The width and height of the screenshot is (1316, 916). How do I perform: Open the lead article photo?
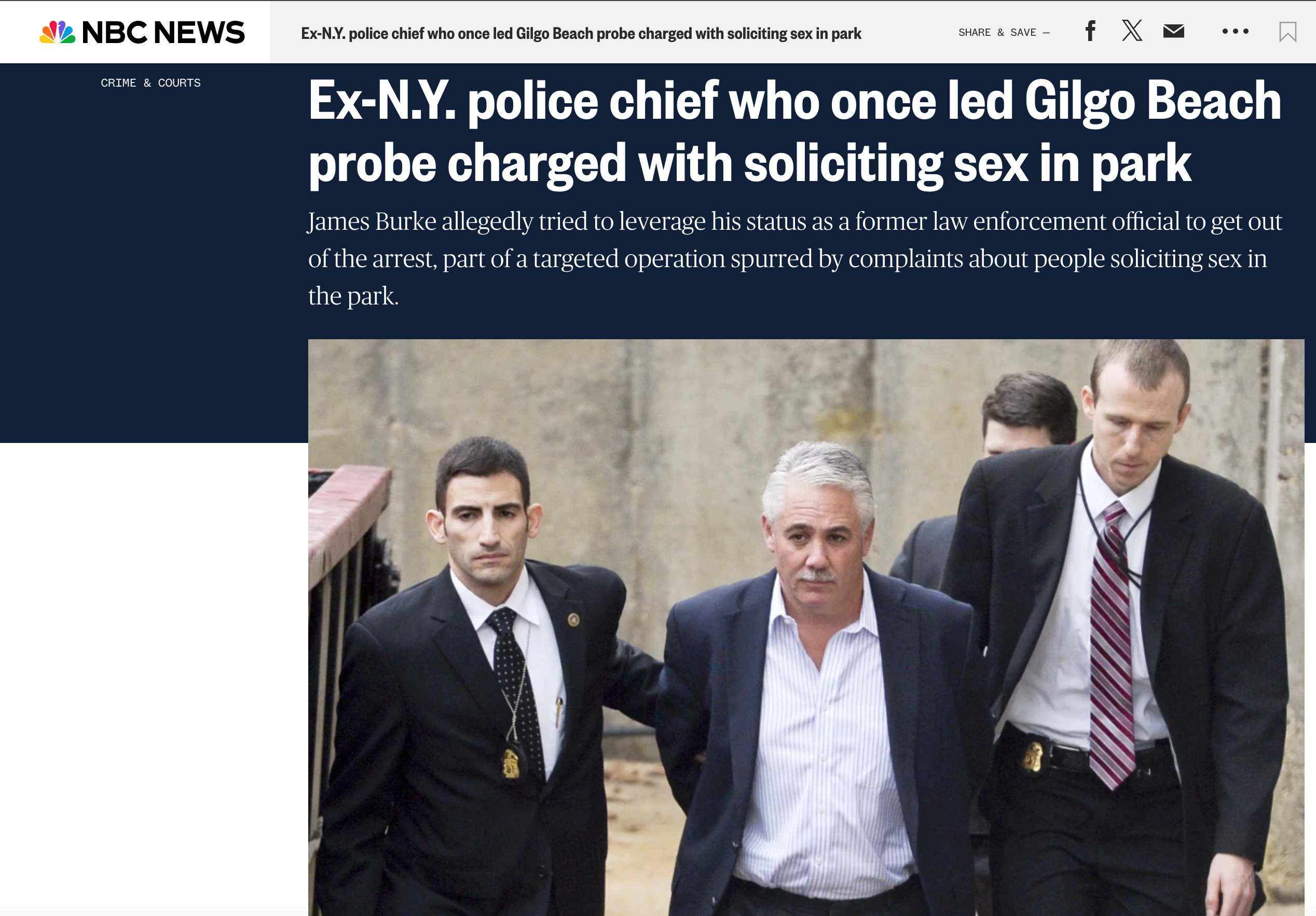tap(806, 627)
